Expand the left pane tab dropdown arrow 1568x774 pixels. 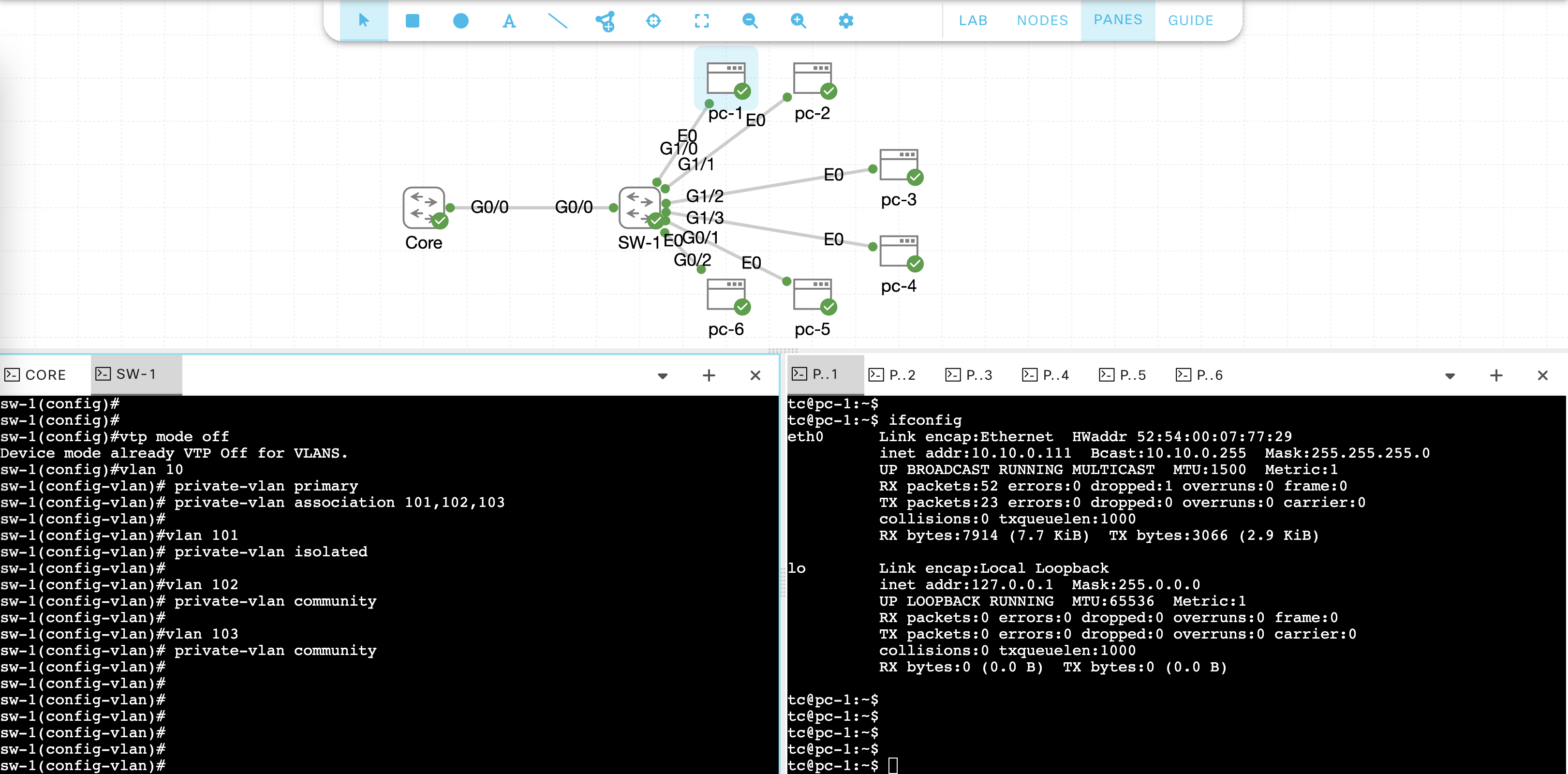click(x=663, y=376)
